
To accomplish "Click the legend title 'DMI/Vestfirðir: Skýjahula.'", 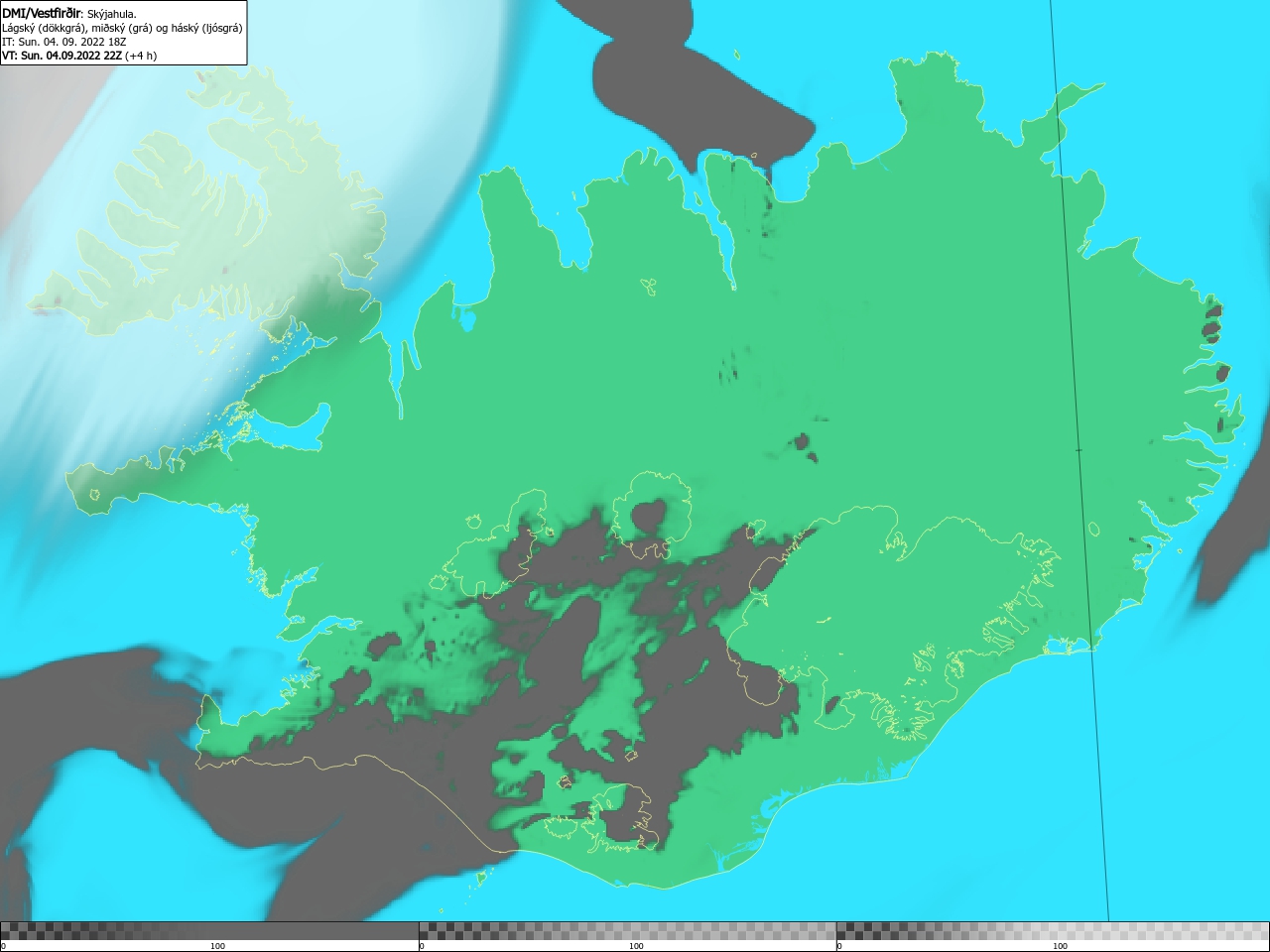I will coord(69,13).
